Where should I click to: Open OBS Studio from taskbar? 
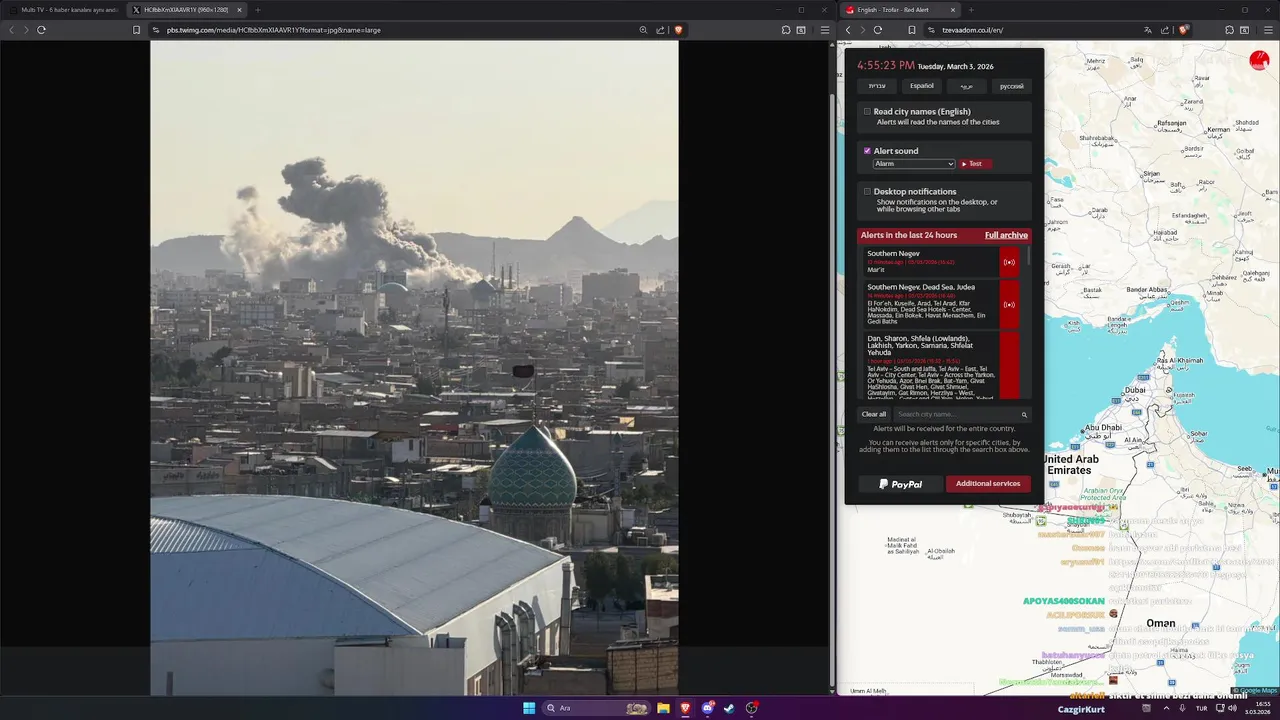click(752, 708)
